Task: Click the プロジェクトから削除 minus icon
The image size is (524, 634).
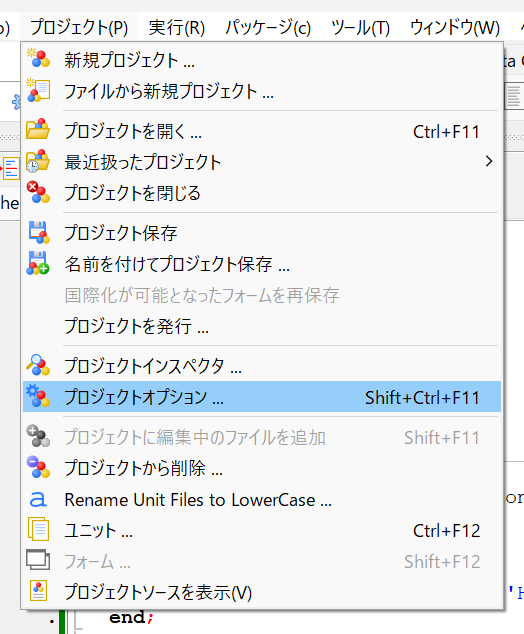Action: click(x=38, y=467)
